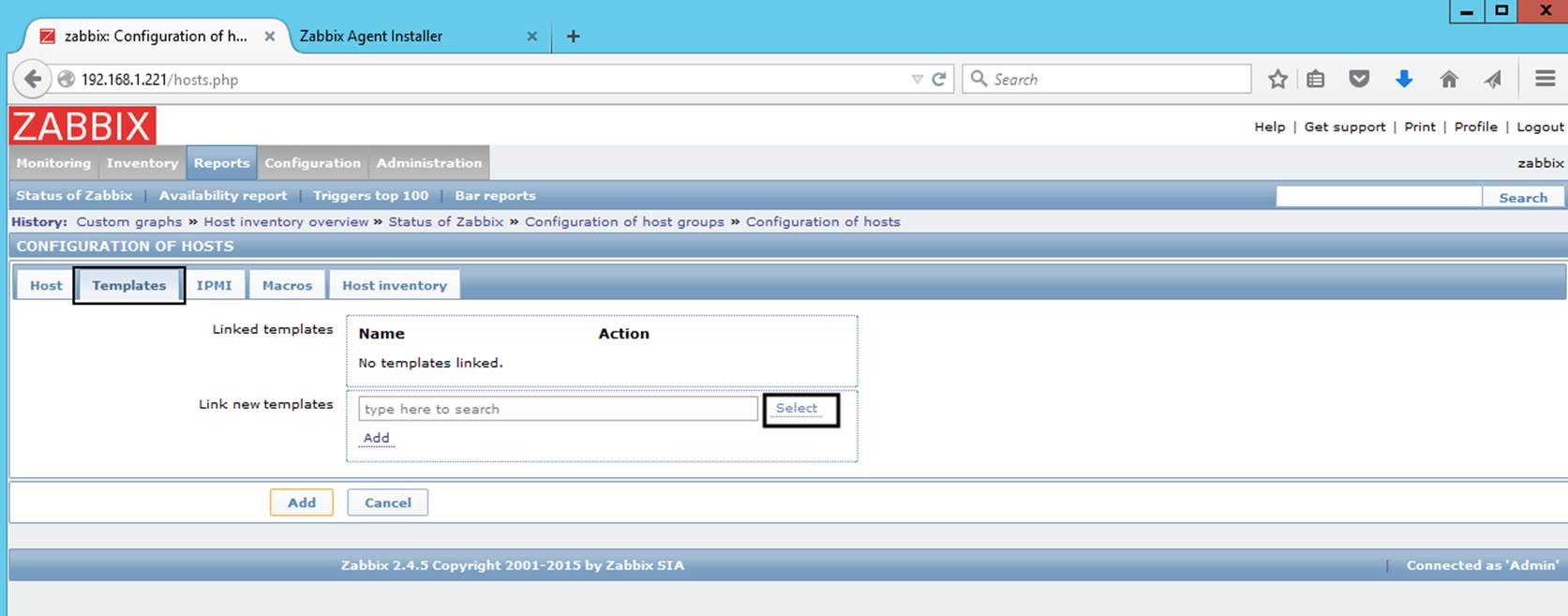Switch to Zabbix Agent Installer browser tab
Viewport: 1568px width, 616px height.
[371, 37]
